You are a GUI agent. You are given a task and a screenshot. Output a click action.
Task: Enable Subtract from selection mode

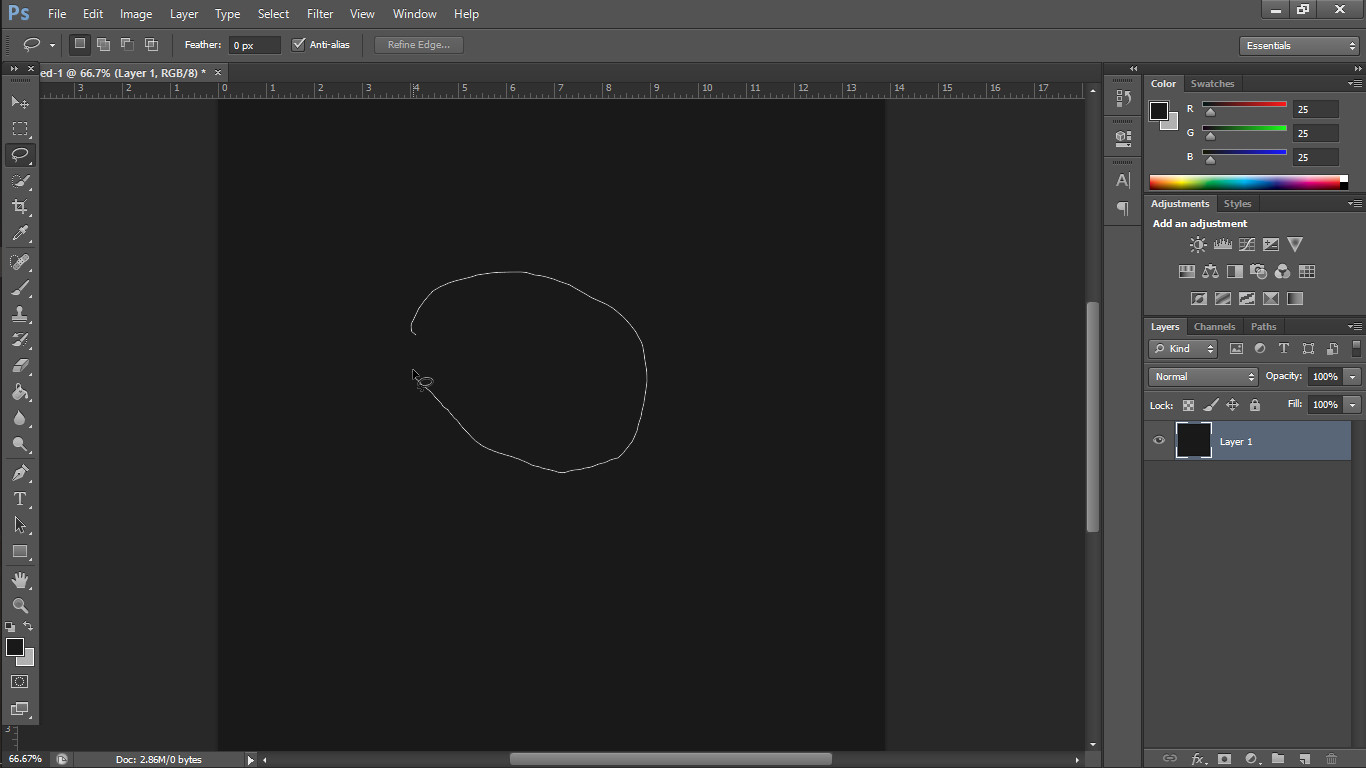click(x=127, y=44)
